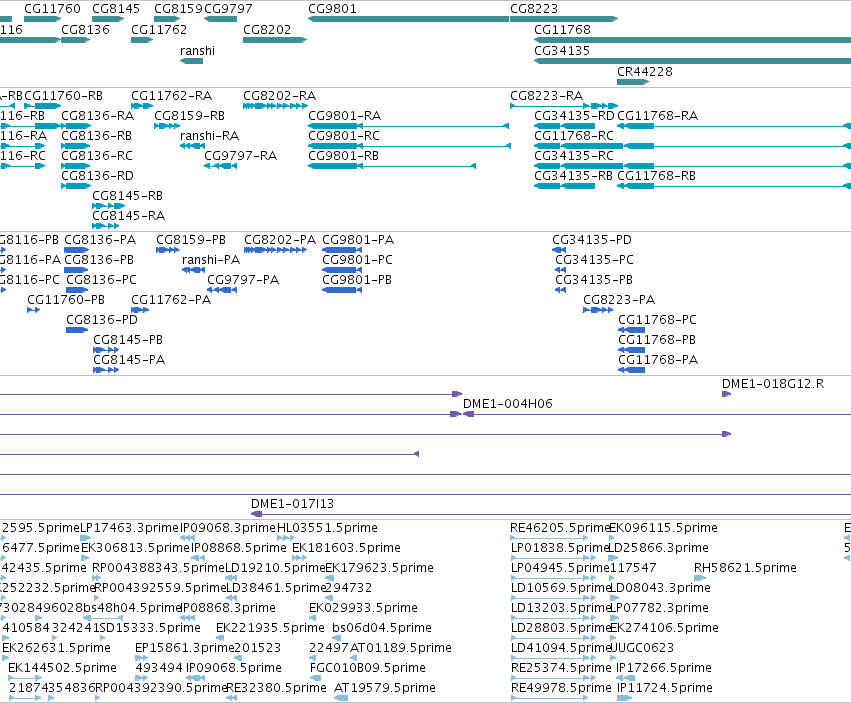Viewport: 851px width, 703px height.
Task: Select the EK096115.5prime EST label
Action: coord(663,528)
